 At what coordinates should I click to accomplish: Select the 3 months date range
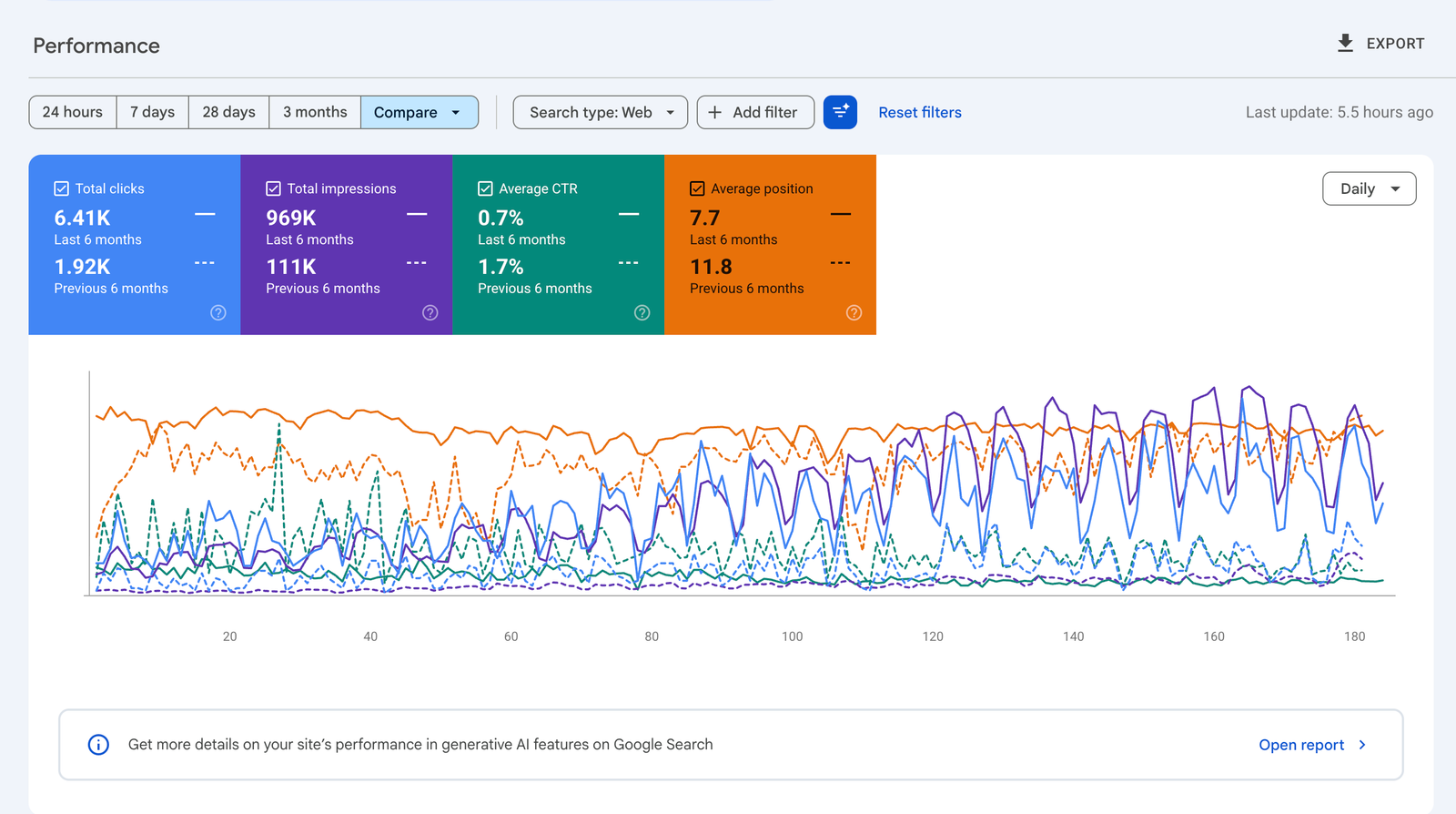315,112
